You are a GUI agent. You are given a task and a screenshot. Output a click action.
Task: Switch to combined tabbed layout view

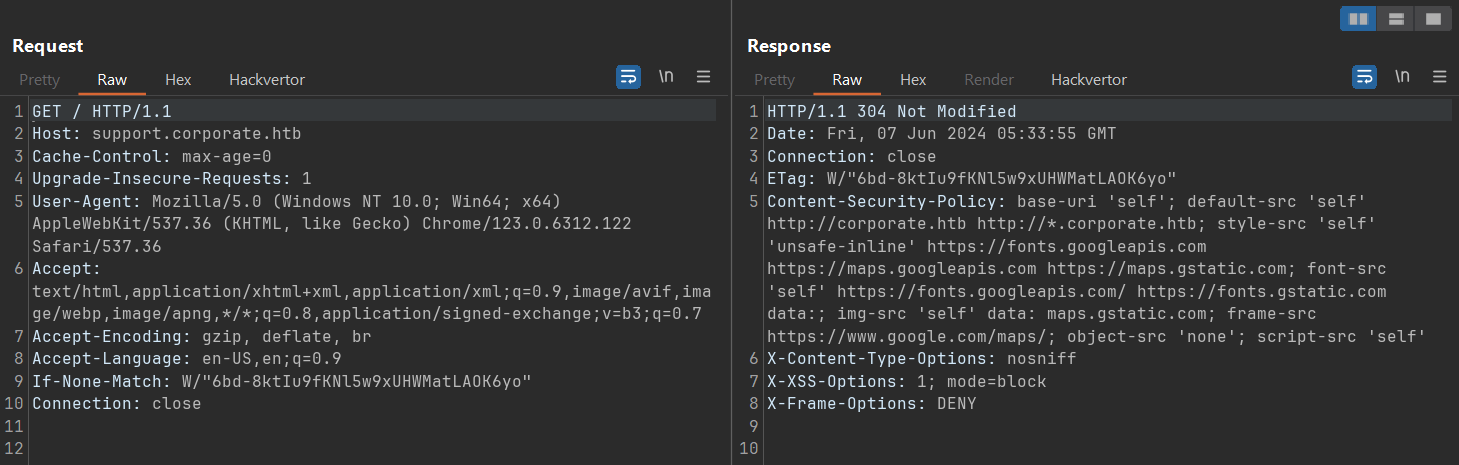coord(1433,19)
